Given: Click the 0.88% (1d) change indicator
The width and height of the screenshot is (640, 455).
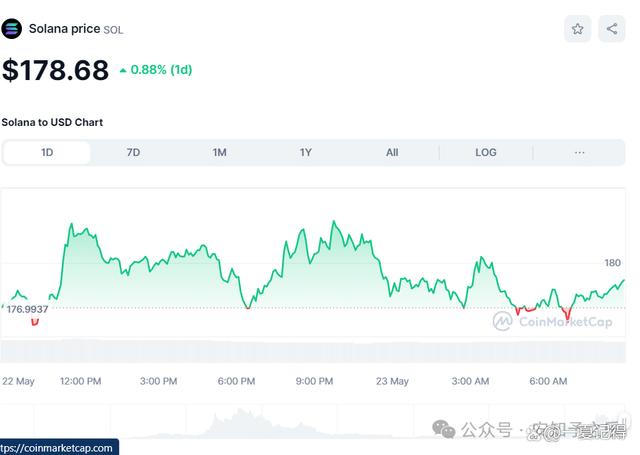Looking at the screenshot, I should click(x=156, y=70).
